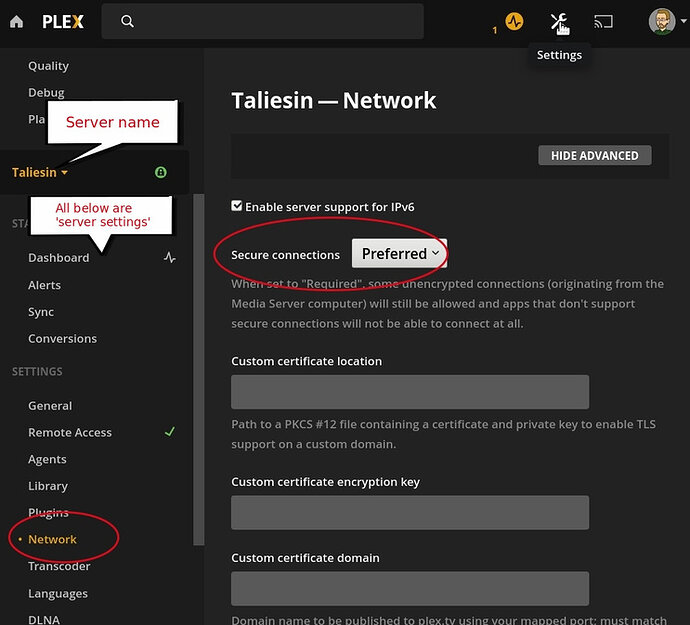Click the sidebar vertical scrollbar

pyautogui.click(x=198, y=369)
